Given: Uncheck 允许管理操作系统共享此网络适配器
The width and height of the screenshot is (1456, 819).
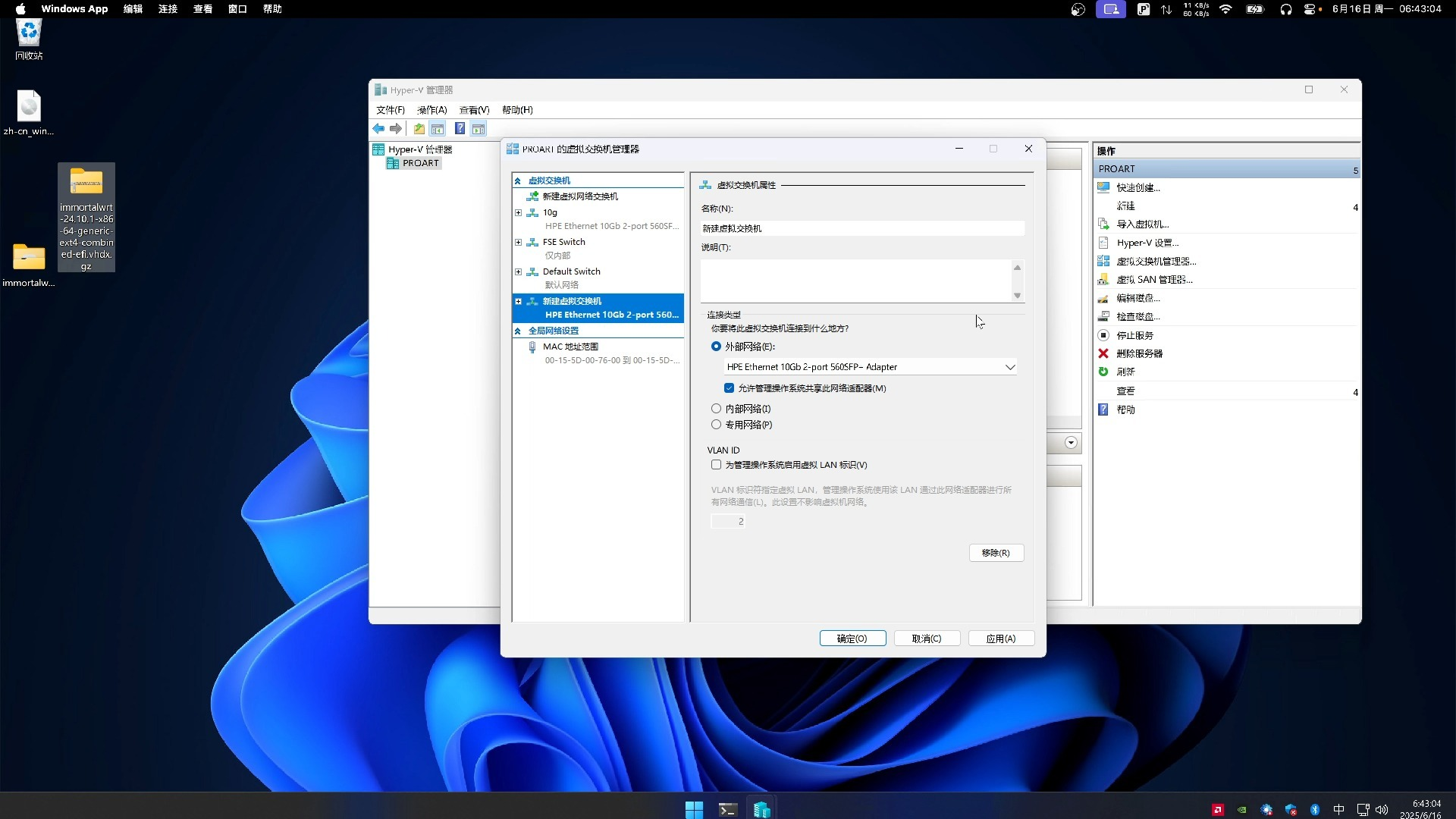Looking at the screenshot, I should [729, 388].
